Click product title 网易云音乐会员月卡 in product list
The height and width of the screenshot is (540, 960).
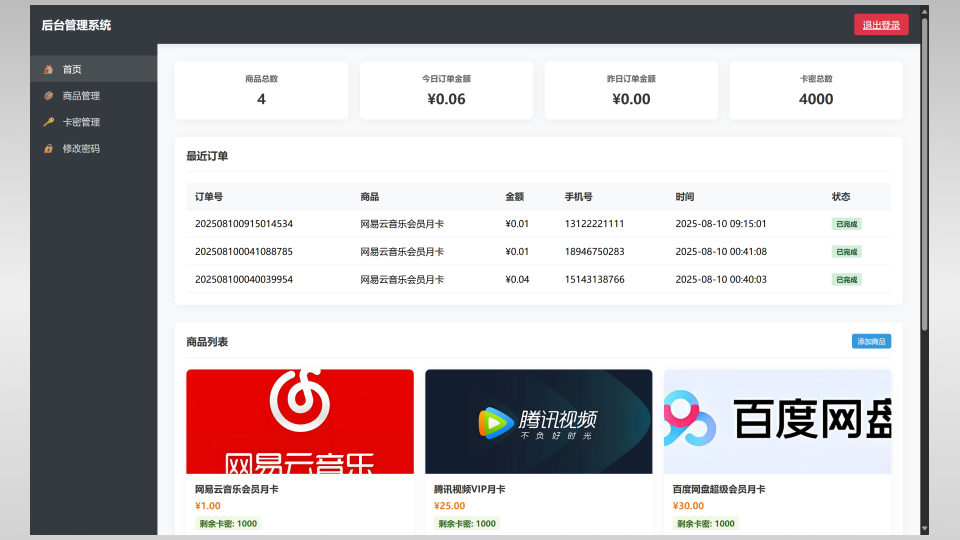(236, 489)
